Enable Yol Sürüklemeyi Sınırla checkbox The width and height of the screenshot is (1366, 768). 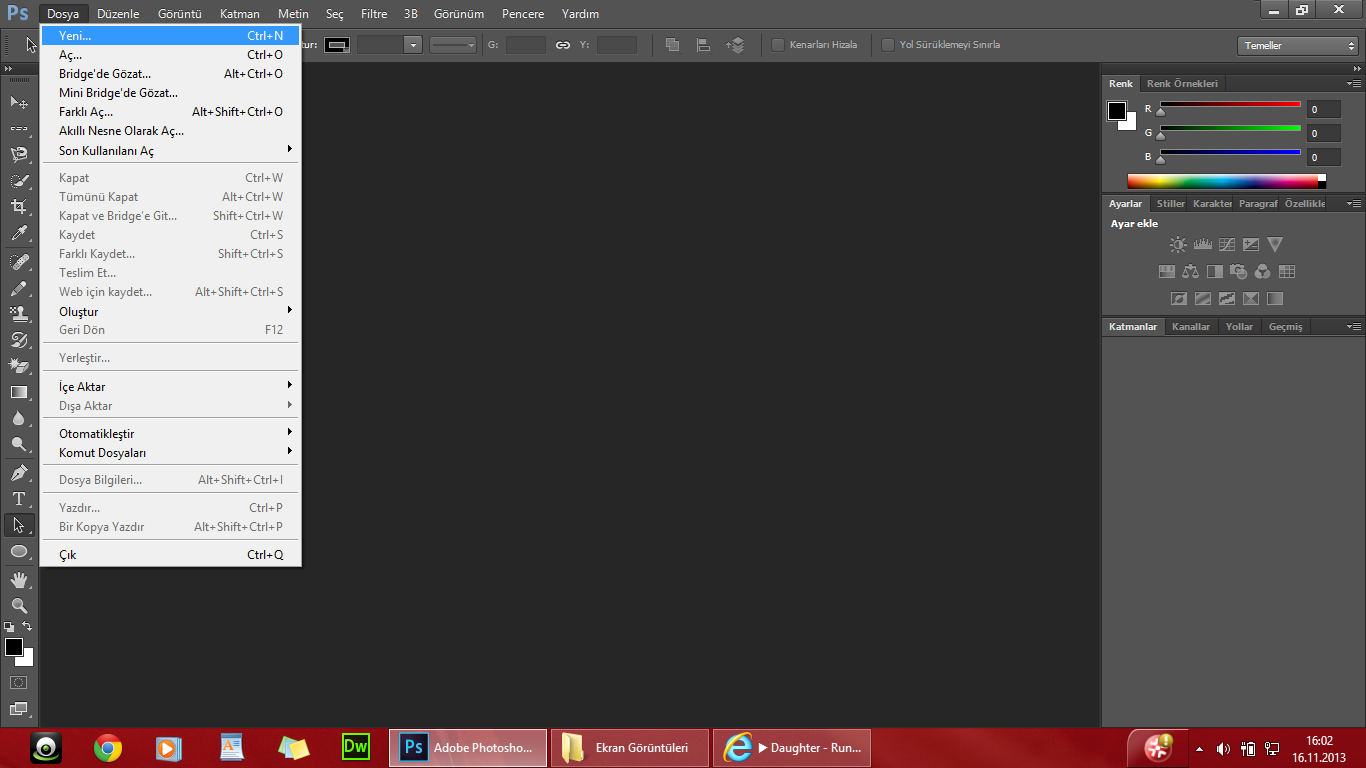[888, 45]
